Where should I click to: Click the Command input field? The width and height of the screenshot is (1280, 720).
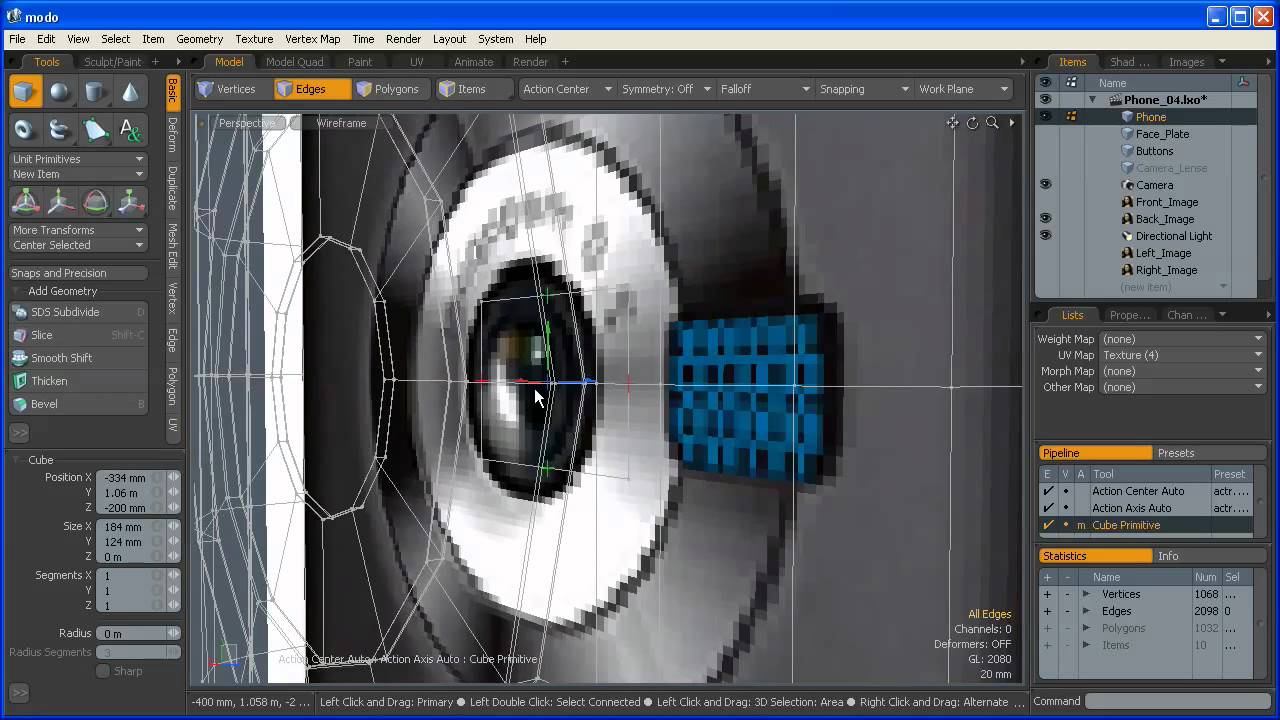1178,702
